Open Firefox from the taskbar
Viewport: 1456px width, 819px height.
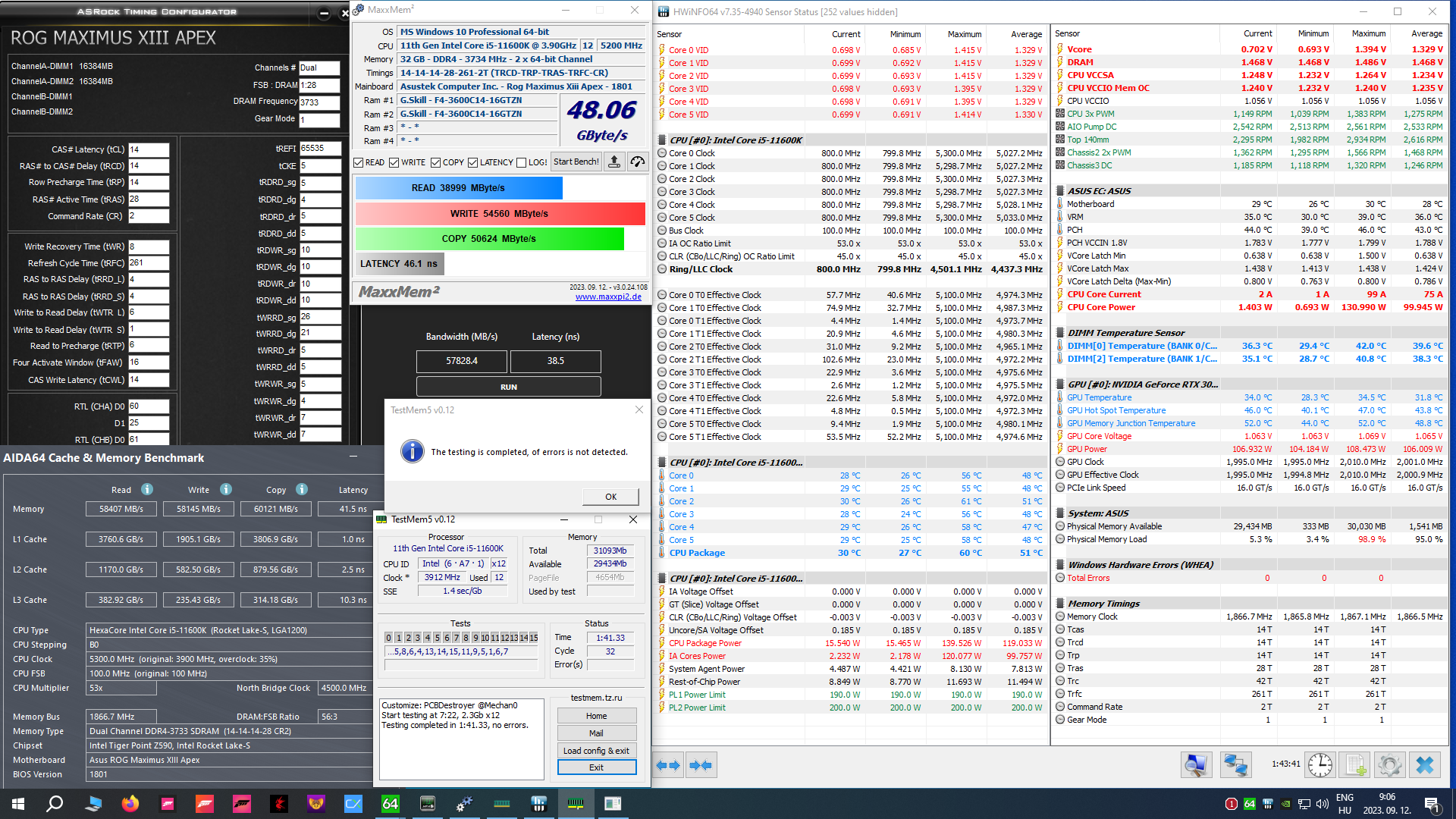point(130,803)
